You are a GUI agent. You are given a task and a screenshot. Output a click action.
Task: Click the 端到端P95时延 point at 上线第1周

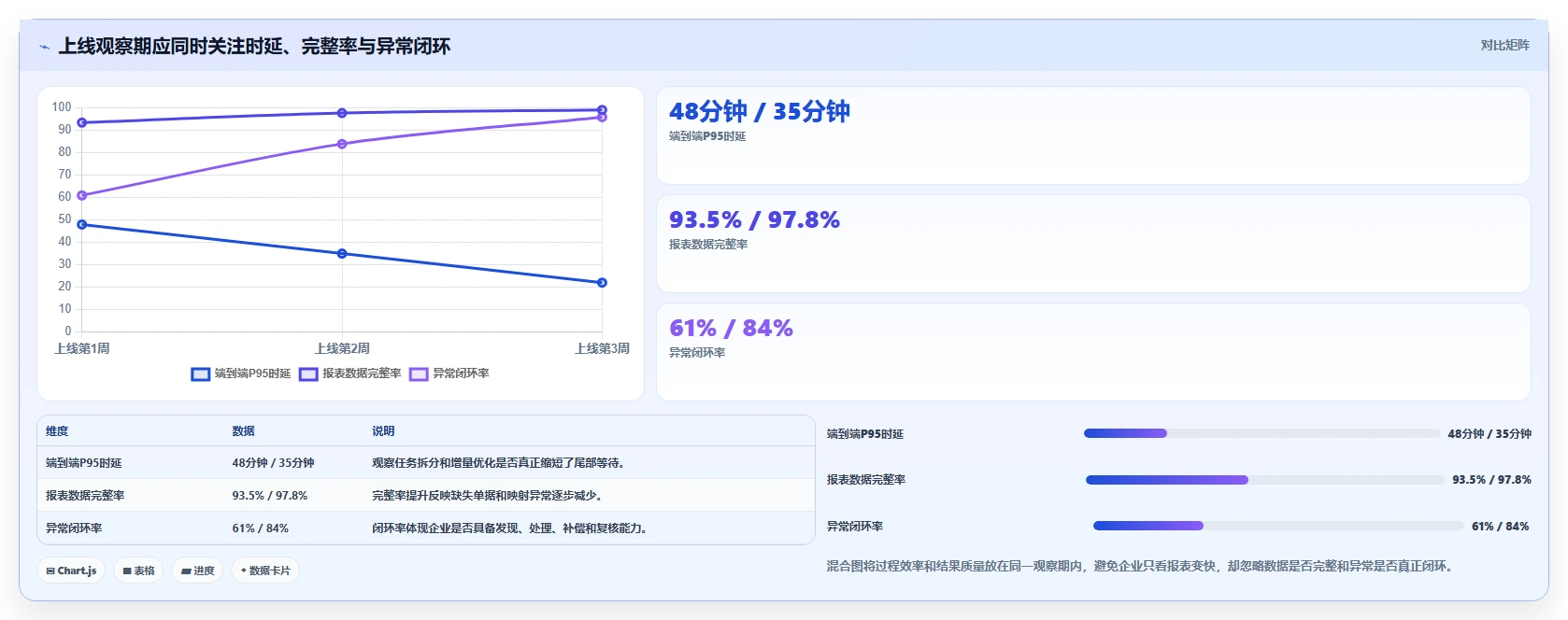(x=82, y=225)
